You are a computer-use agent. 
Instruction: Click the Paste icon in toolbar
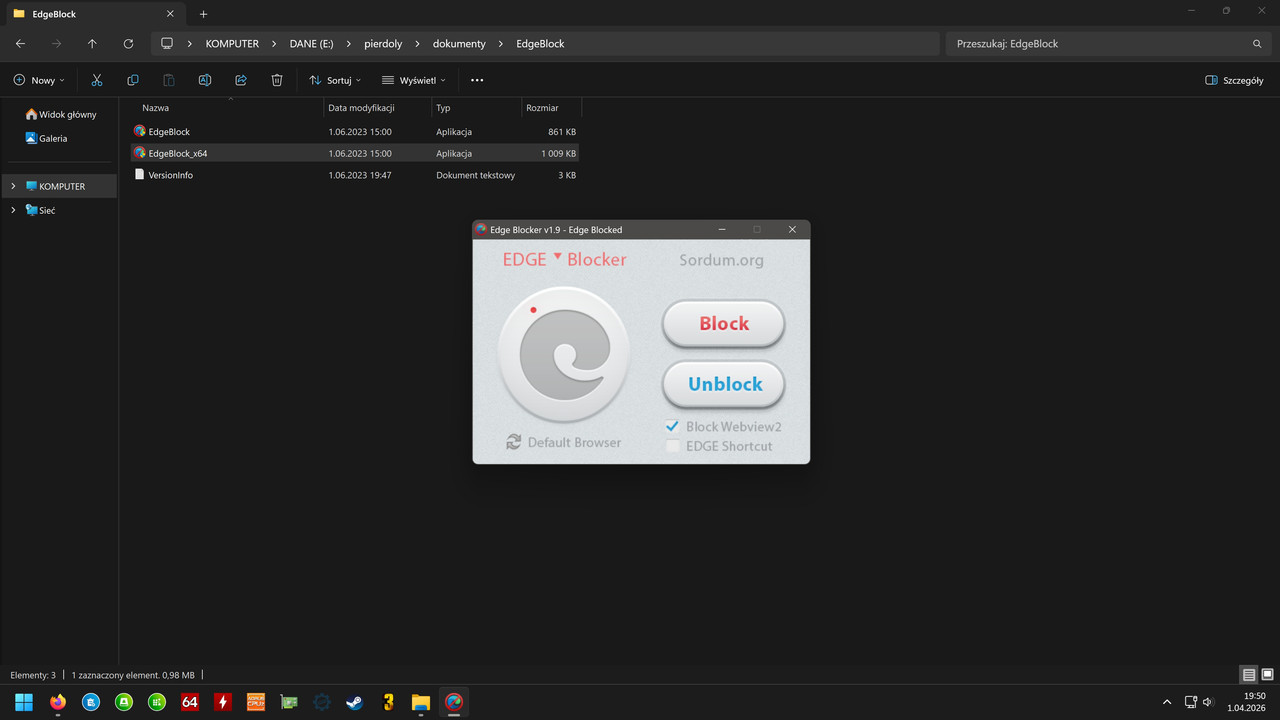click(169, 80)
